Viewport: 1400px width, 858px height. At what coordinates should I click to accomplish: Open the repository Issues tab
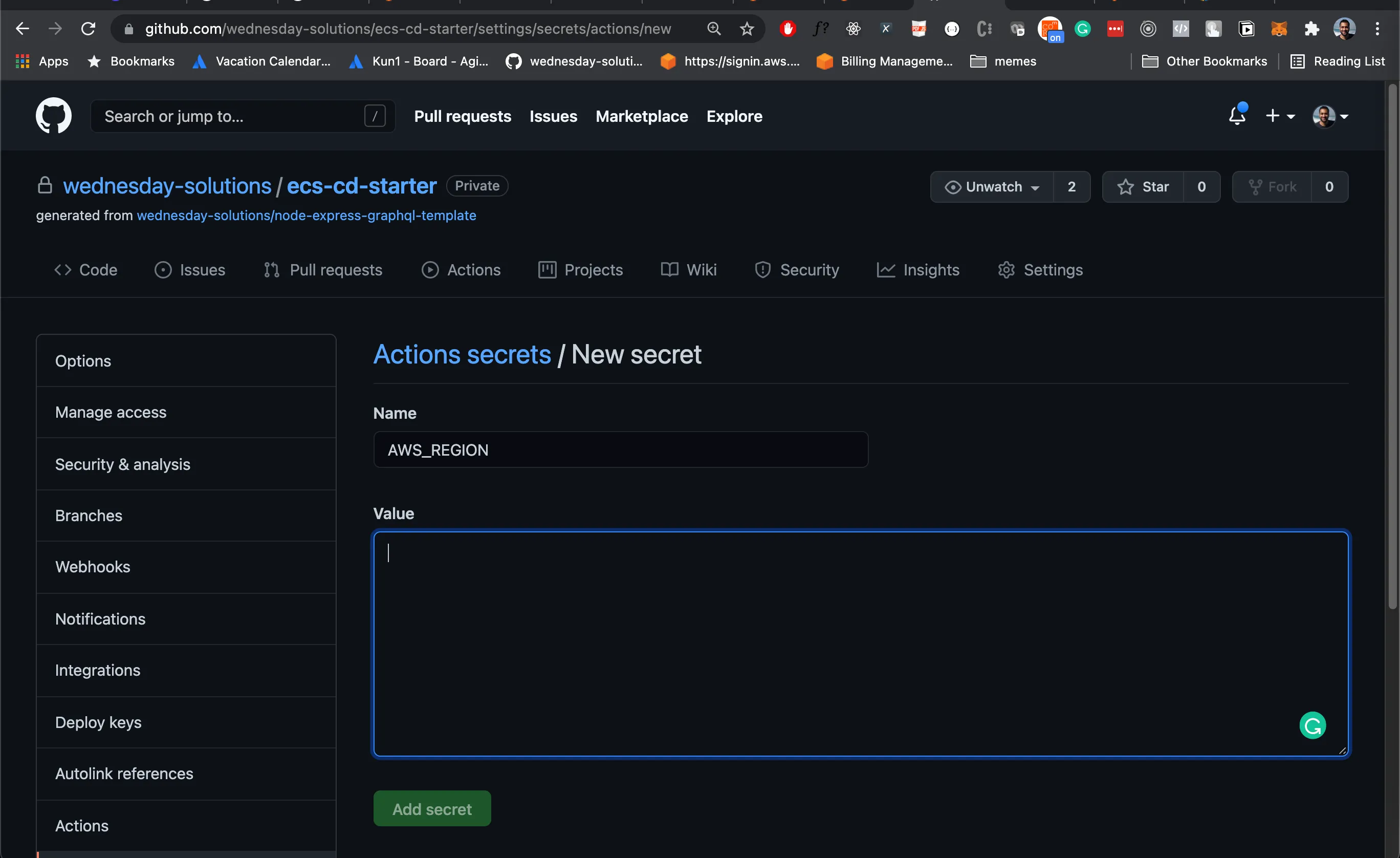[190, 269]
